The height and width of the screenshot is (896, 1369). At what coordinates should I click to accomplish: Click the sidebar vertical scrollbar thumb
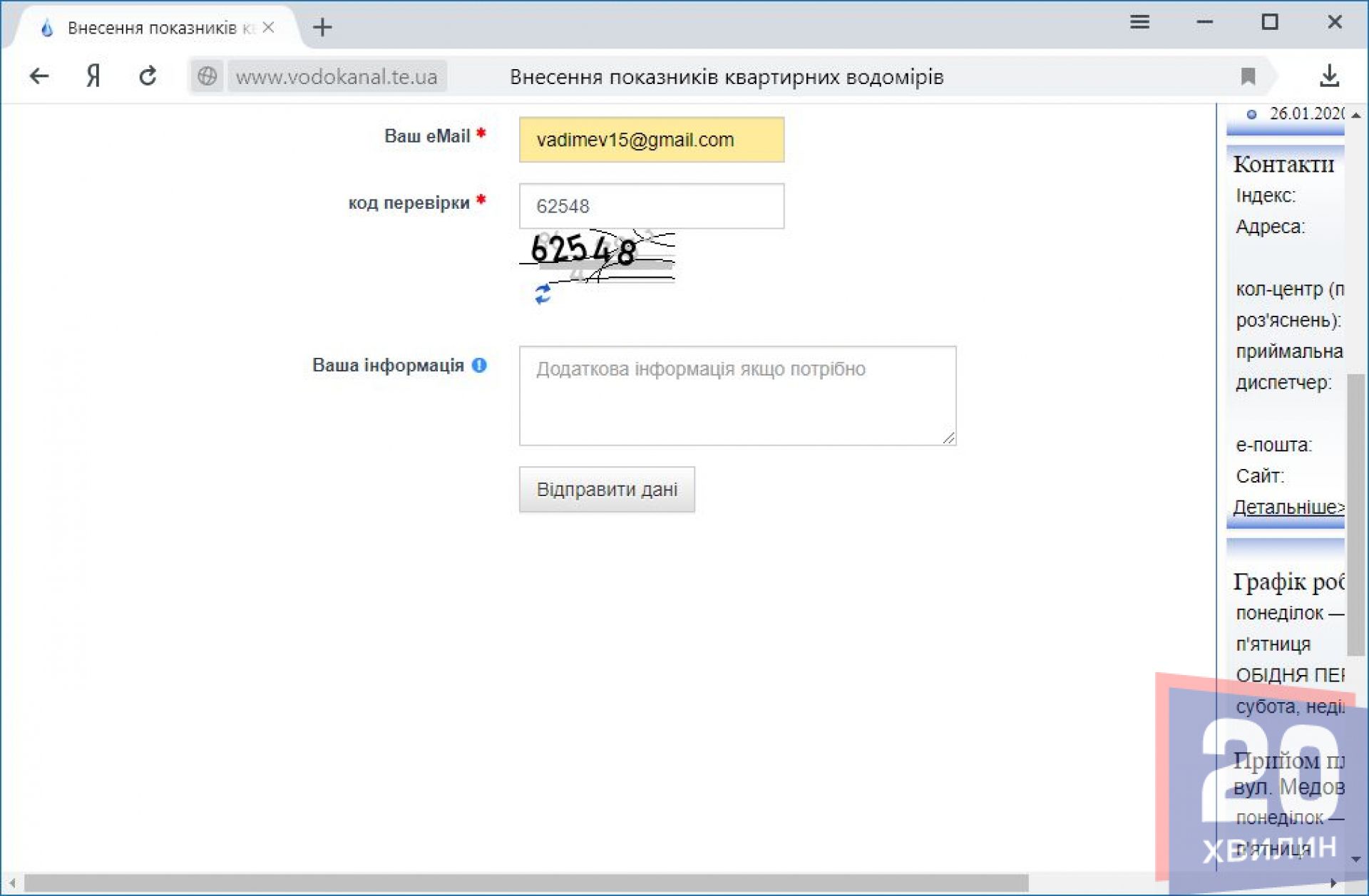pyautogui.click(x=1355, y=513)
